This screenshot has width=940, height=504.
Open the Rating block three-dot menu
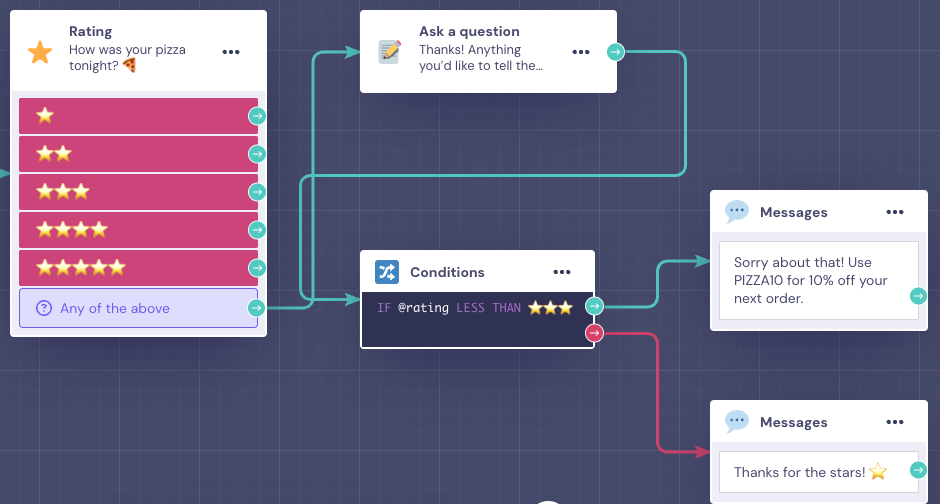pos(231,52)
